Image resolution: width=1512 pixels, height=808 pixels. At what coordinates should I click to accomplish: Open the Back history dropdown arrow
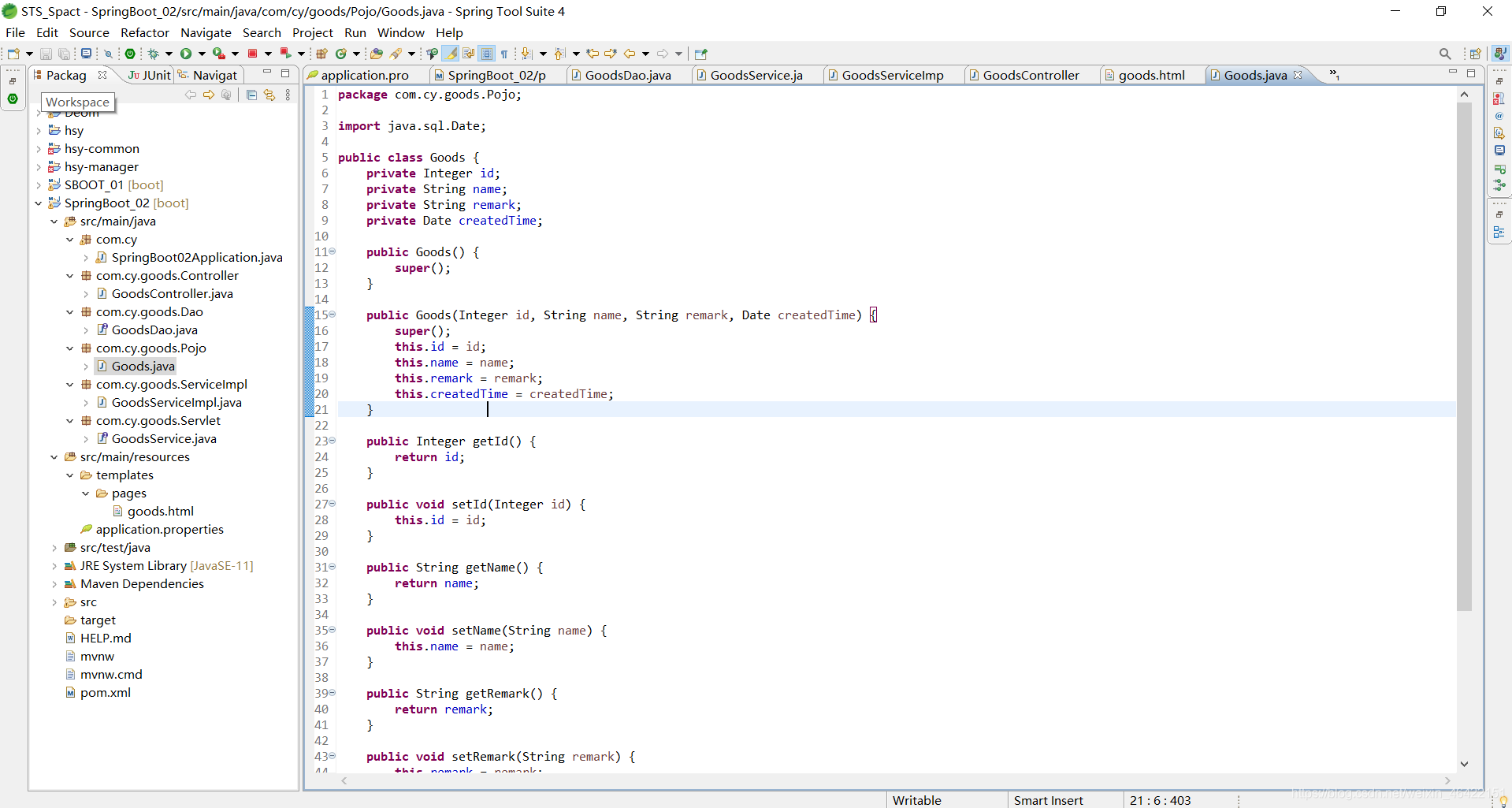click(x=645, y=54)
